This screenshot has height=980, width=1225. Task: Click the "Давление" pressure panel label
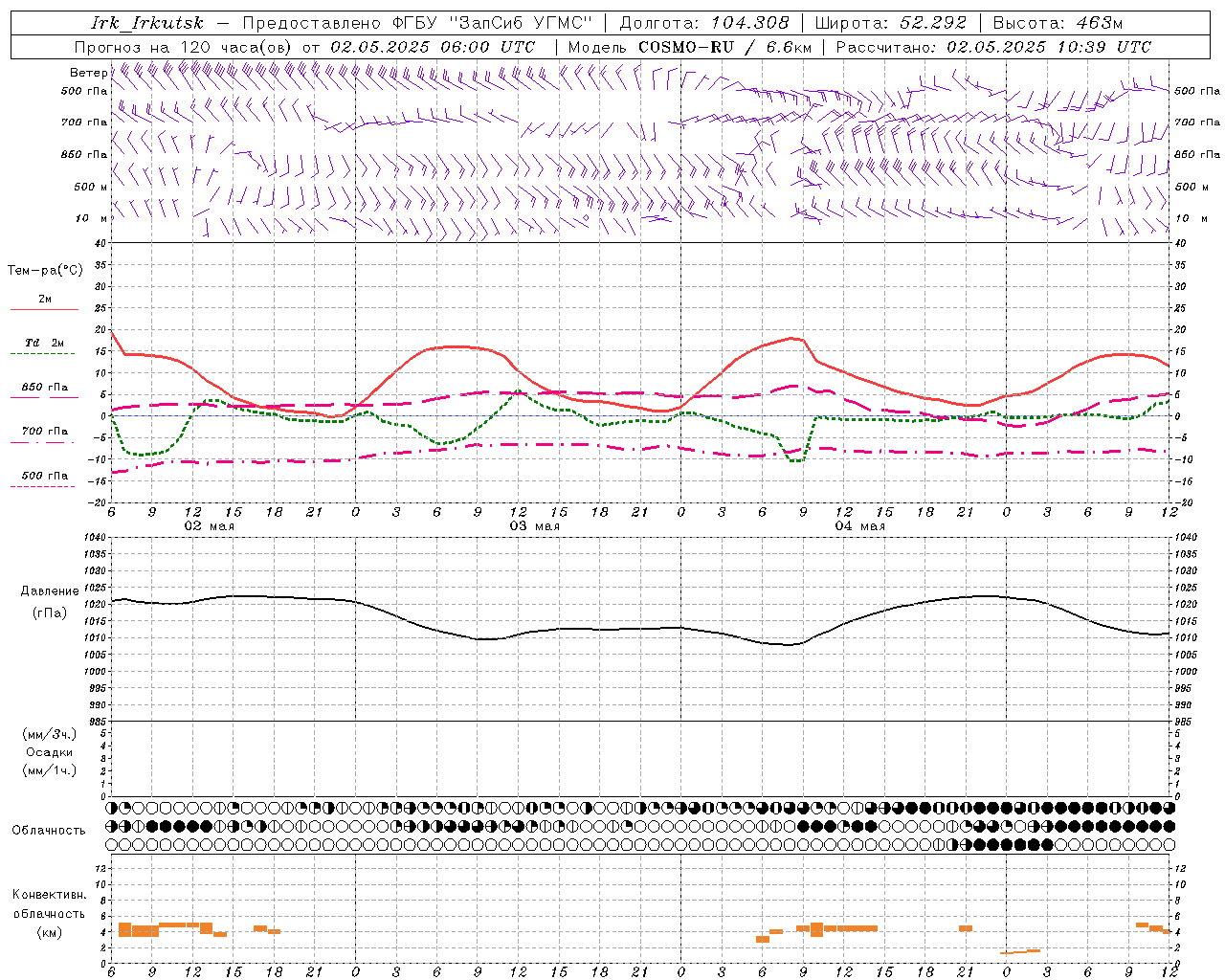point(49,591)
